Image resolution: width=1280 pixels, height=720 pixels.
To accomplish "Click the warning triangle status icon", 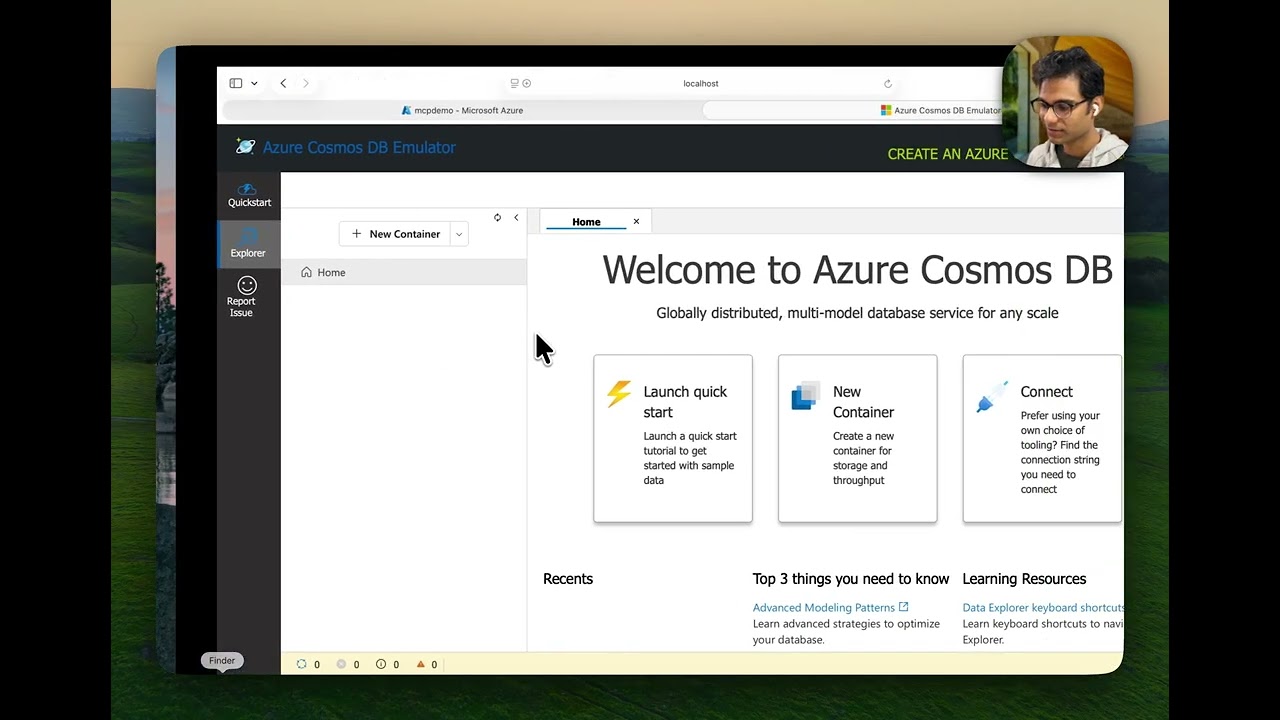I will point(421,664).
